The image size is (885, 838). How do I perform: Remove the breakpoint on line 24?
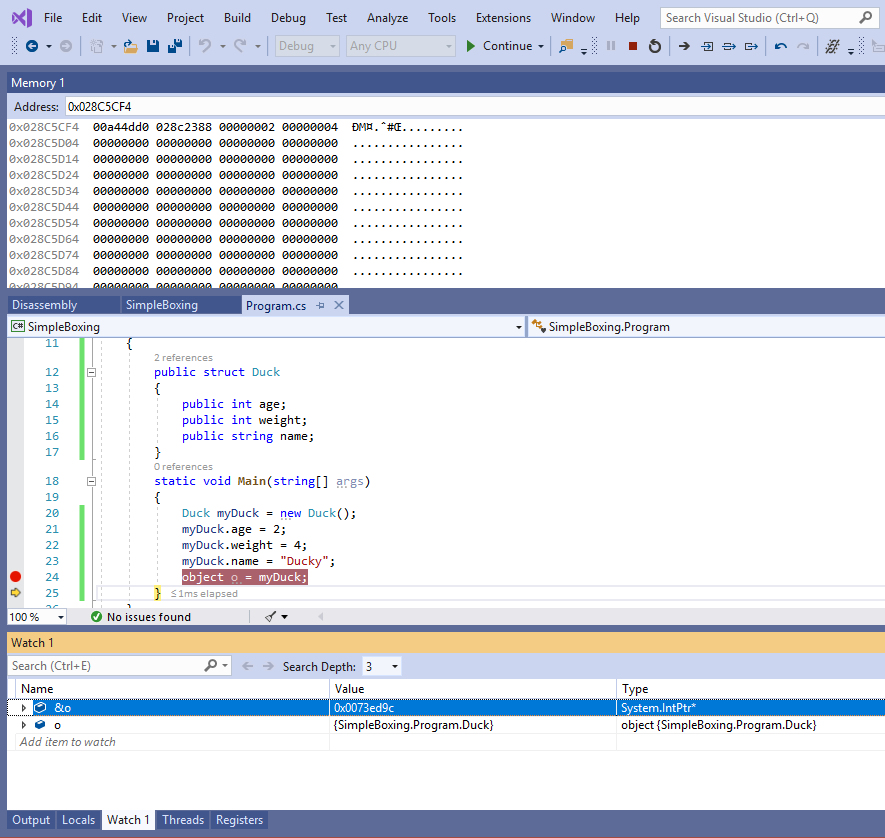pyautogui.click(x=15, y=577)
